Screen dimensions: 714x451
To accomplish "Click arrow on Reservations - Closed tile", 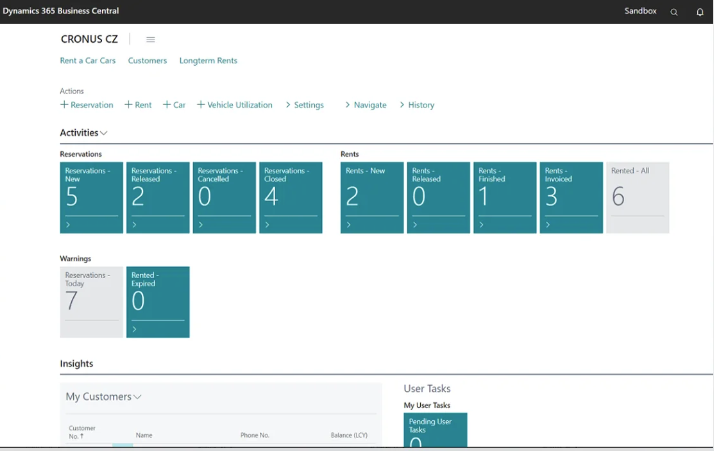I will (267, 225).
